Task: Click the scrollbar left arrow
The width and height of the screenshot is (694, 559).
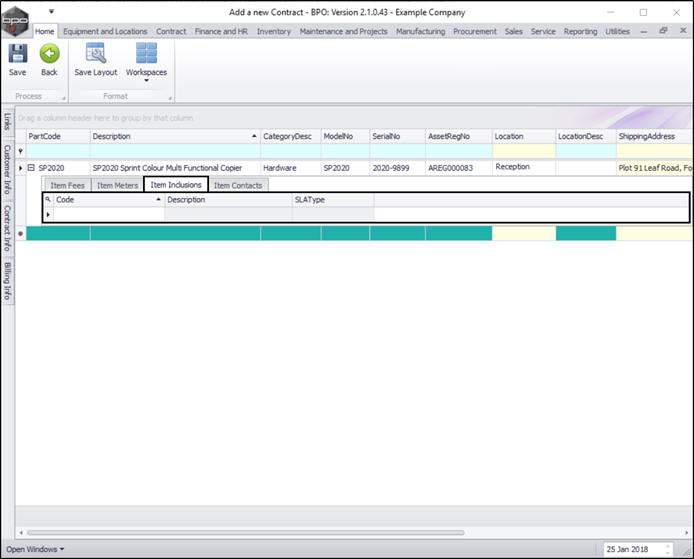Action: tap(21, 532)
